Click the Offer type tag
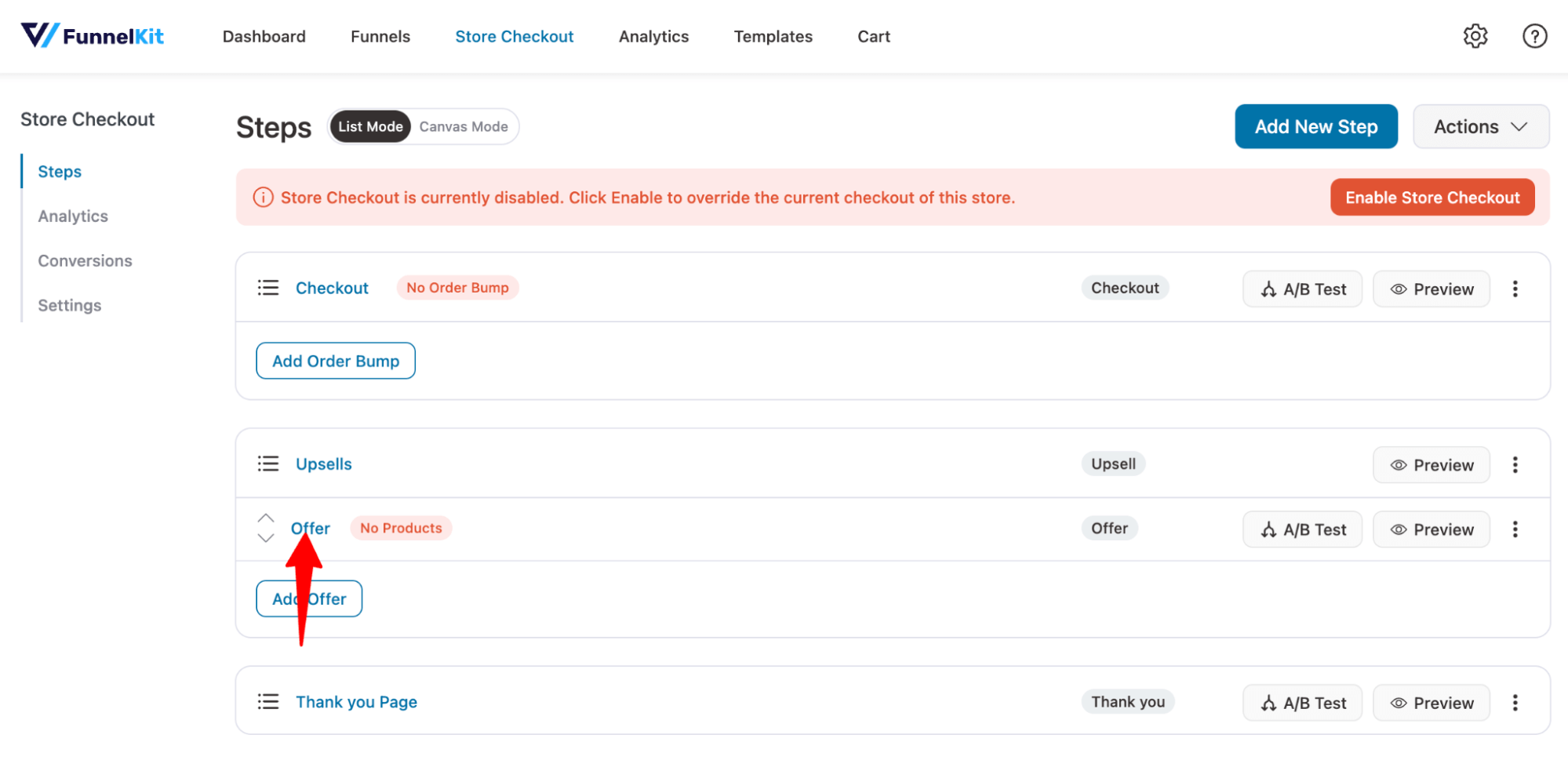1568x767 pixels. pos(1109,528)
